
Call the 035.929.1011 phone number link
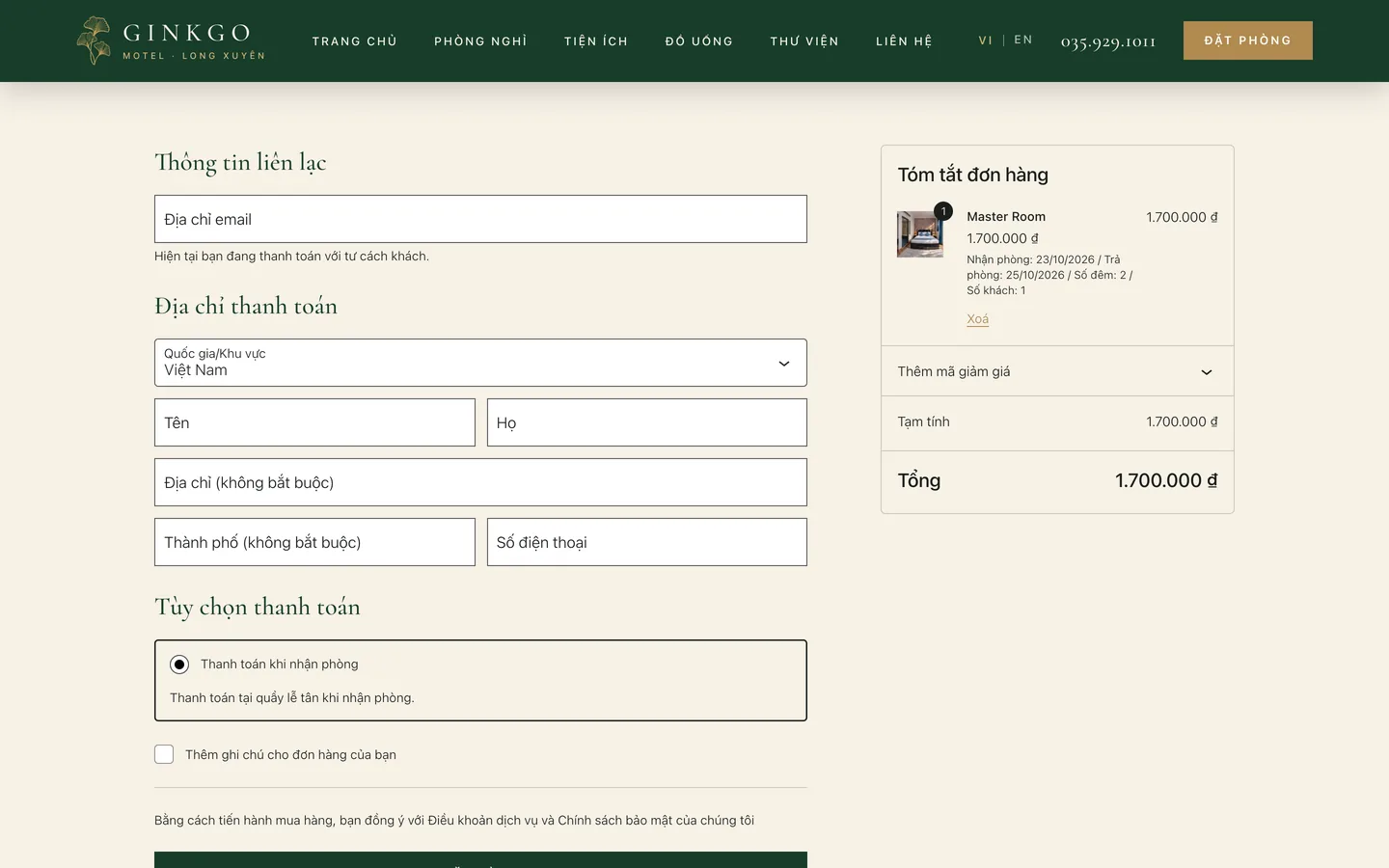pyautogui.click(x=1108, y=41)
